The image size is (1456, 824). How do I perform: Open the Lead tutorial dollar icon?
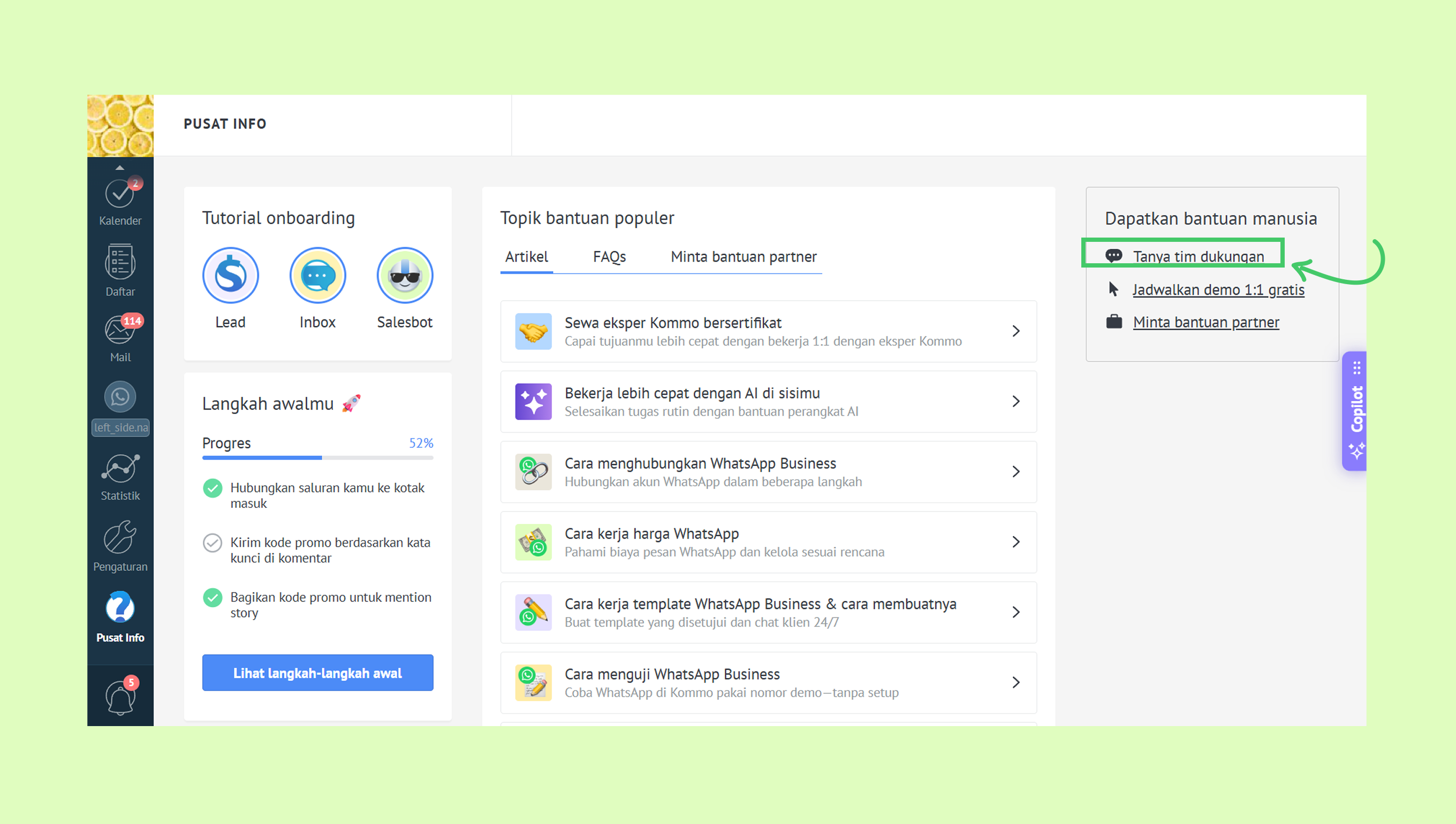pos(230,276)
